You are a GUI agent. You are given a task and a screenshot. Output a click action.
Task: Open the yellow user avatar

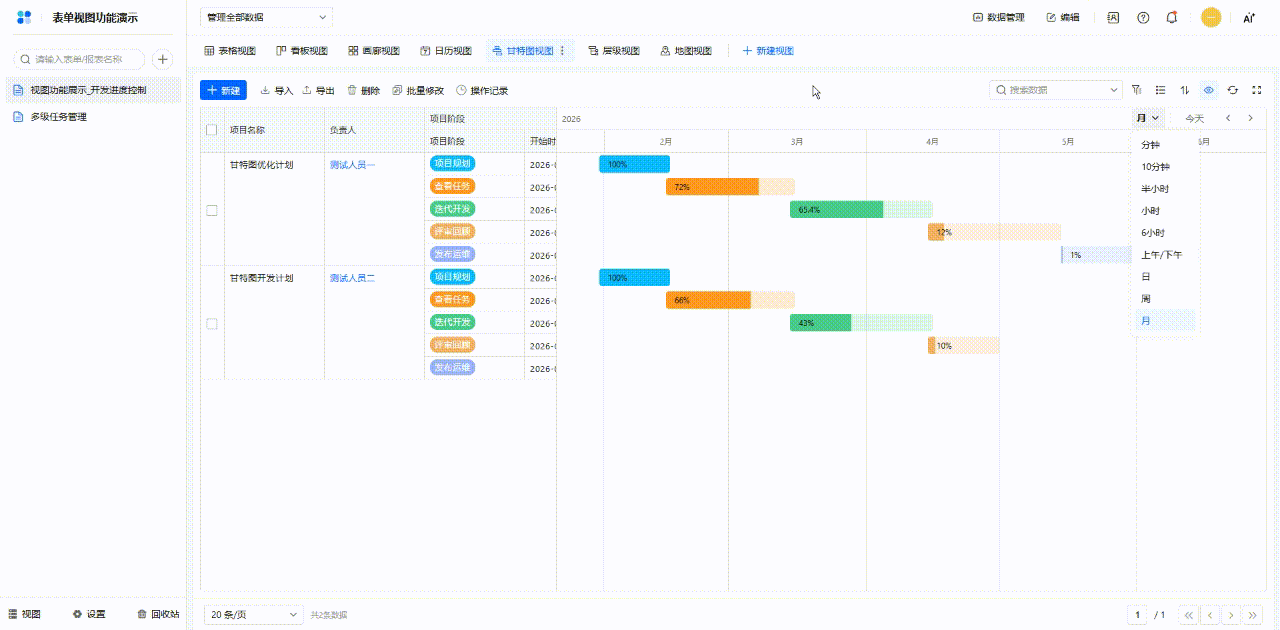(x=1211, y=17)
